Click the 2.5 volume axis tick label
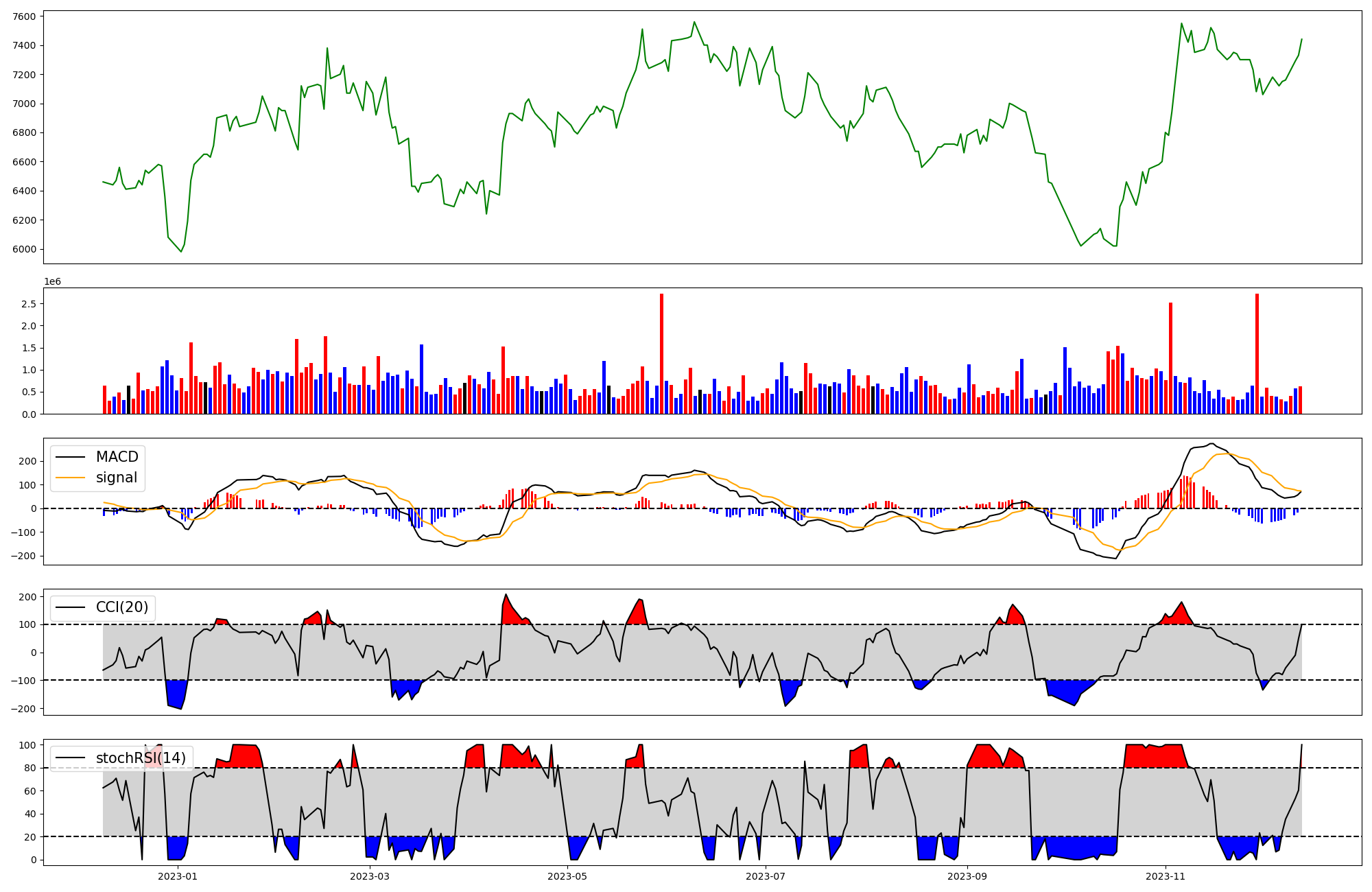The width and height of the screenshot is (1372, 892). (29, 304)
